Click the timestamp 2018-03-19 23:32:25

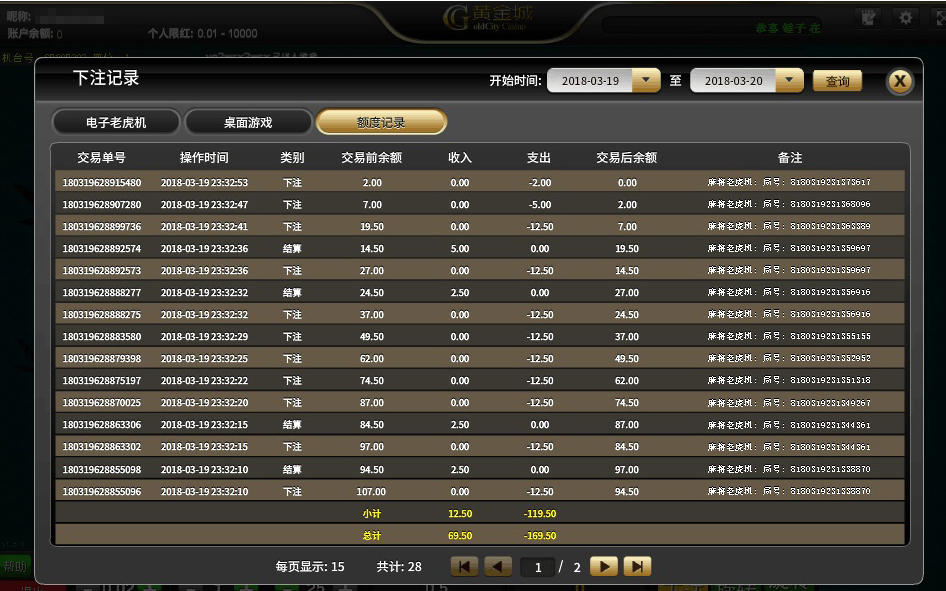(204, 359)
